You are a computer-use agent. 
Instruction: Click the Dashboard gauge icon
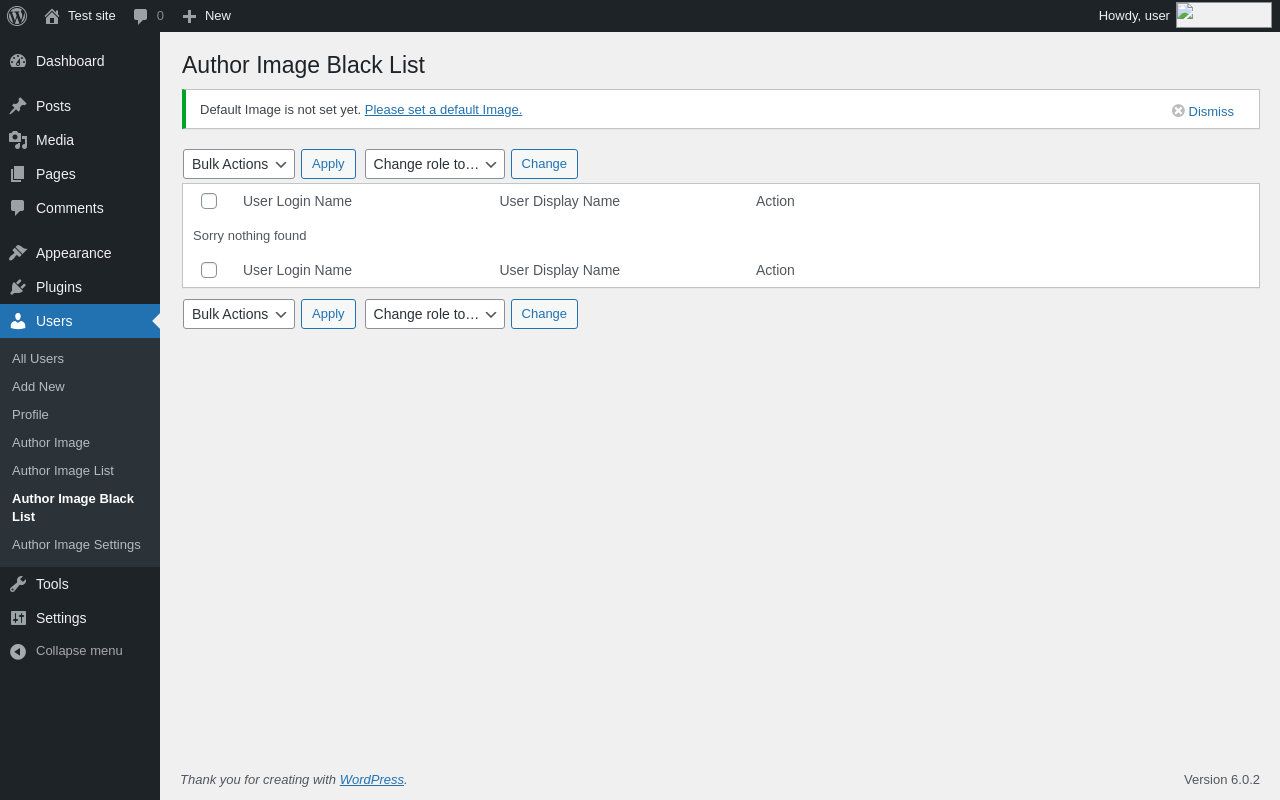click(x=18, y=61)
